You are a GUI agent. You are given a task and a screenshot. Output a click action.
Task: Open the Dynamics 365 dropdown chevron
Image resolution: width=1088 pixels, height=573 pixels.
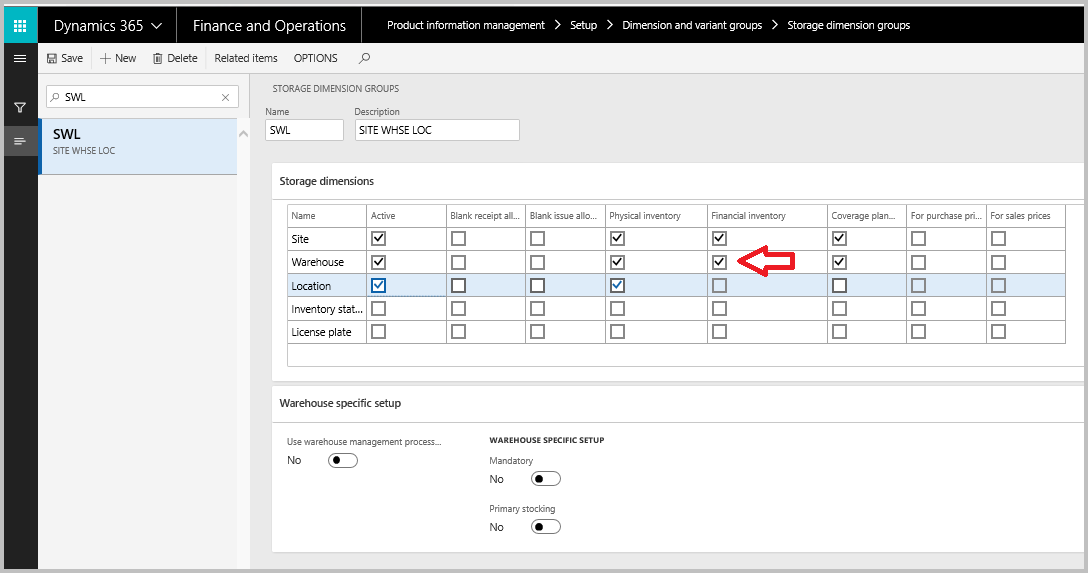click(157, 26)
